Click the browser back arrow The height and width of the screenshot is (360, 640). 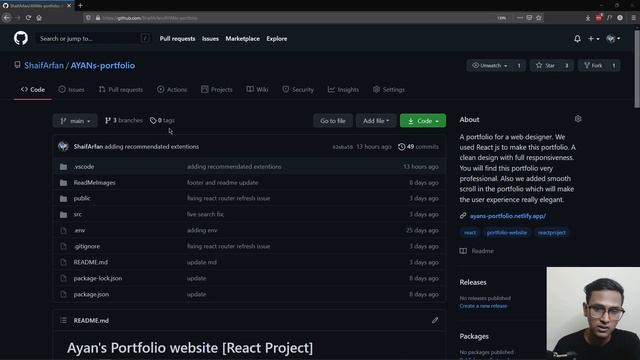[7, 18]
